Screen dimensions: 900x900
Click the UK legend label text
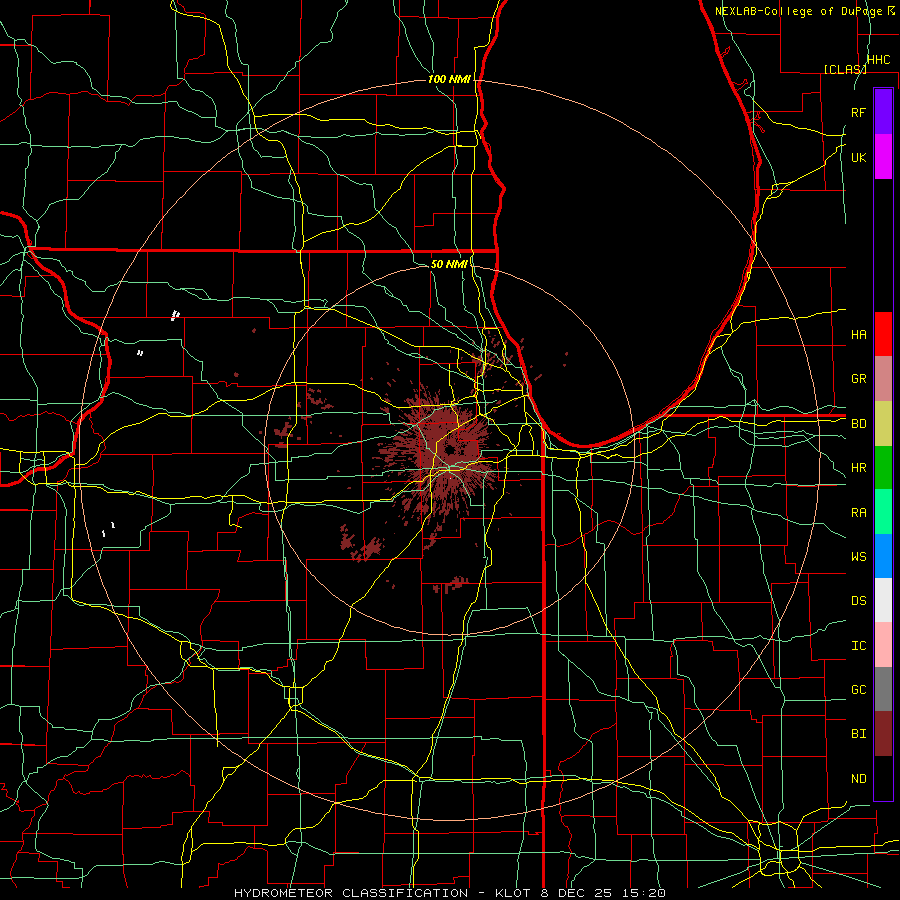(x=858, y=157)
